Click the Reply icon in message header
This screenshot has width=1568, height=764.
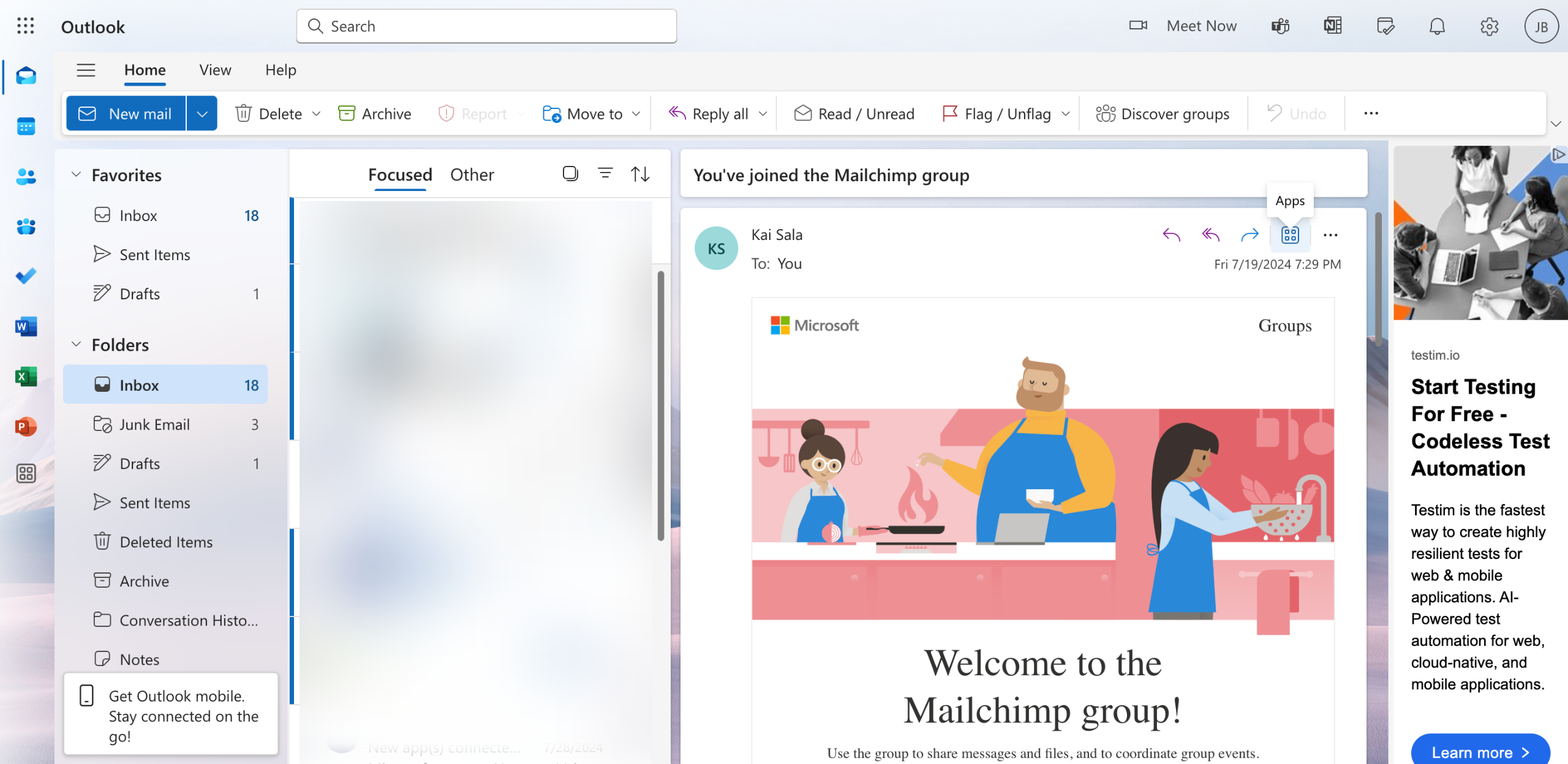1171,235
